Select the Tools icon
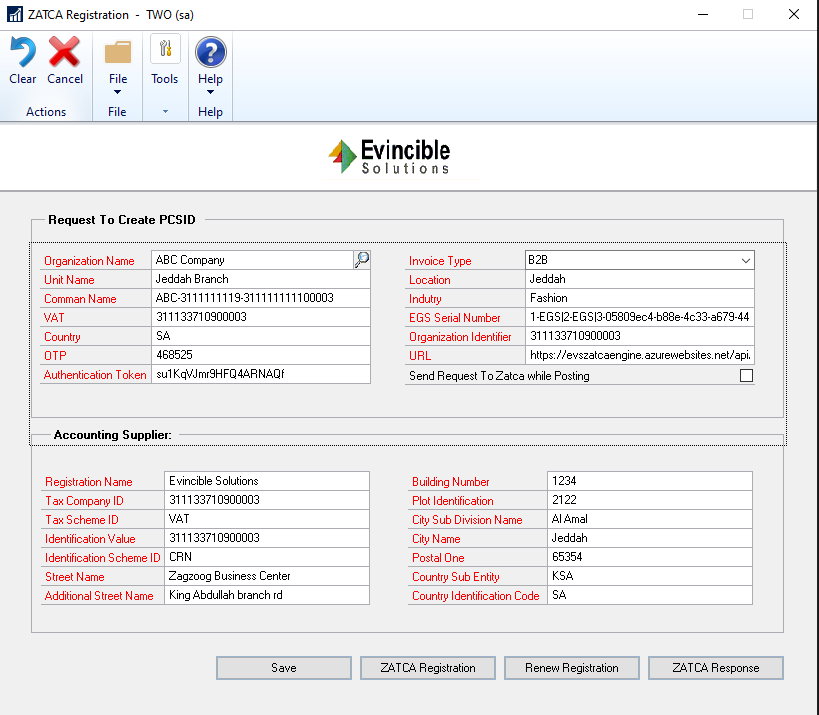Viewport: 819px width, 715px height. click(164, 50)
